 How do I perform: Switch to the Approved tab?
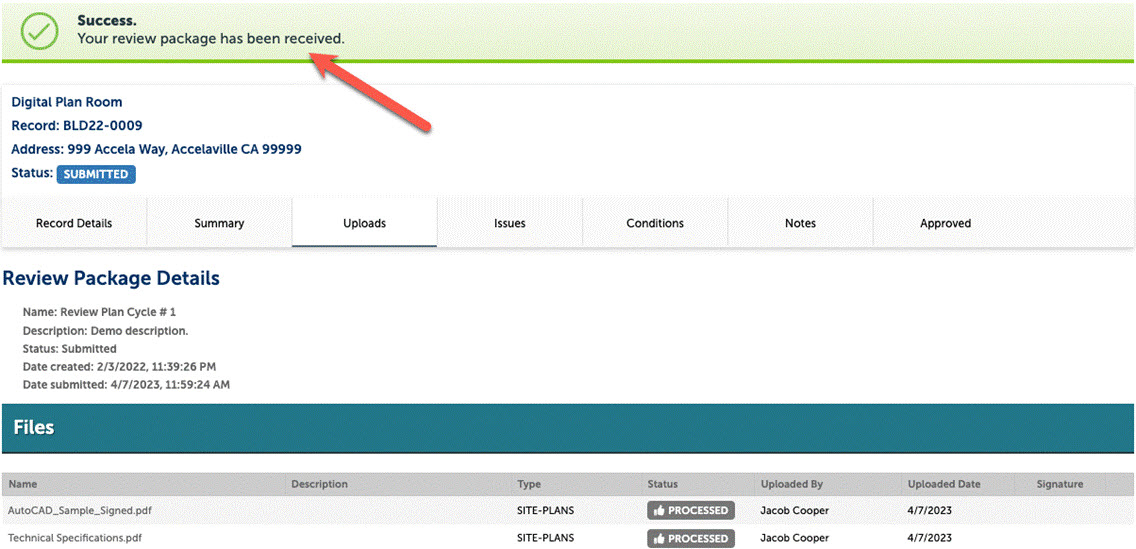[945, 223]
